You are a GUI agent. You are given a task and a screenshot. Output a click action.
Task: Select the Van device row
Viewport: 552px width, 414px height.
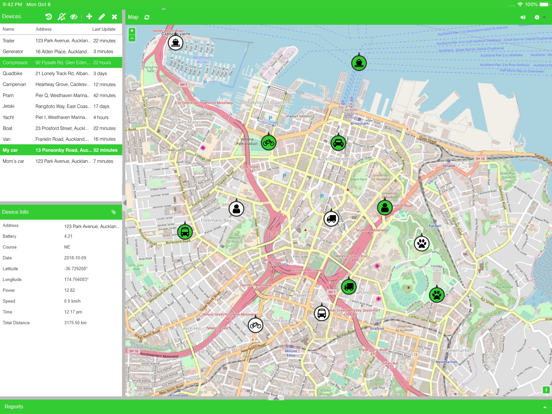(61, 139)
